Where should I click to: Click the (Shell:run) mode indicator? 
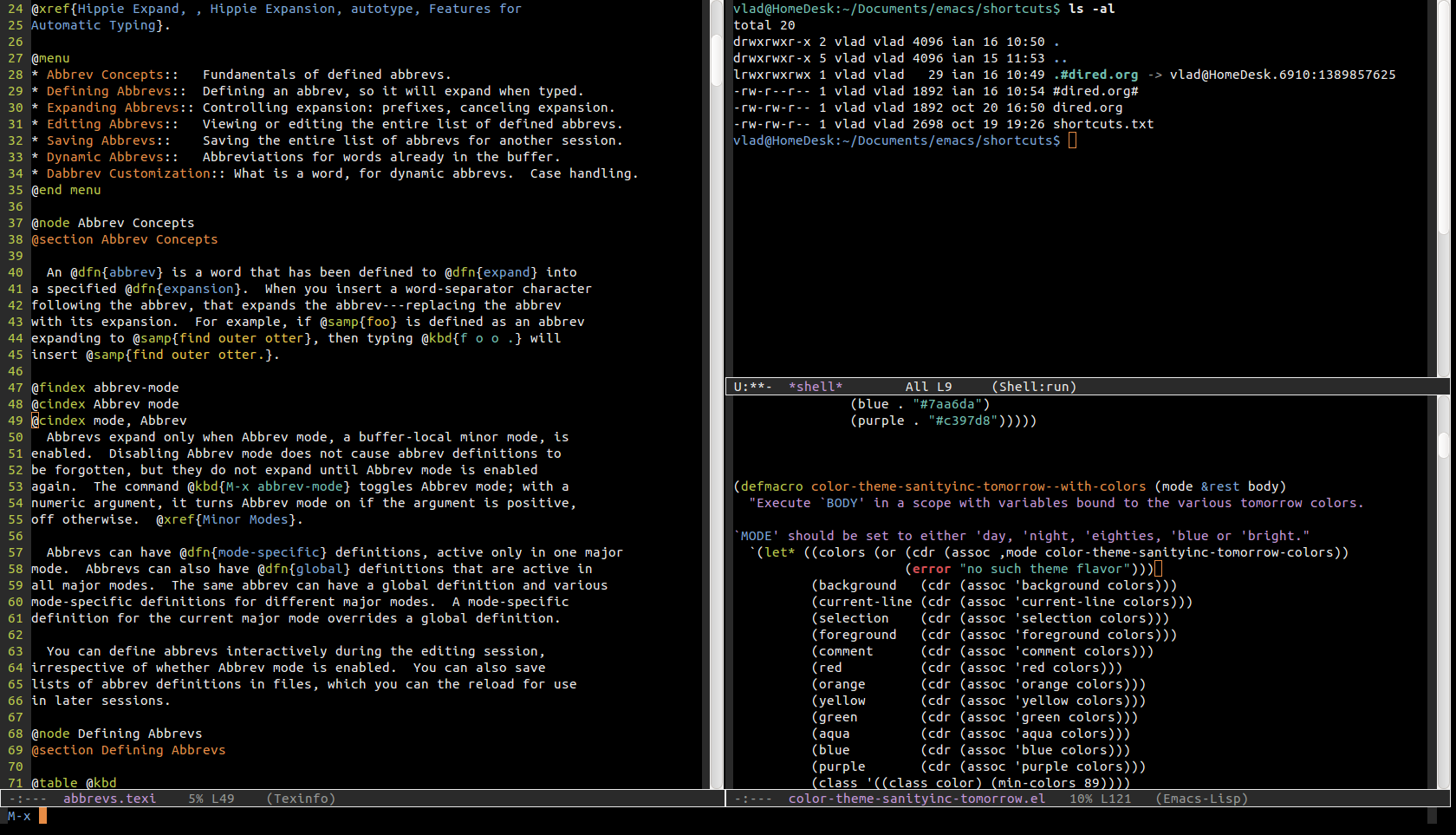click(1034, 387)
